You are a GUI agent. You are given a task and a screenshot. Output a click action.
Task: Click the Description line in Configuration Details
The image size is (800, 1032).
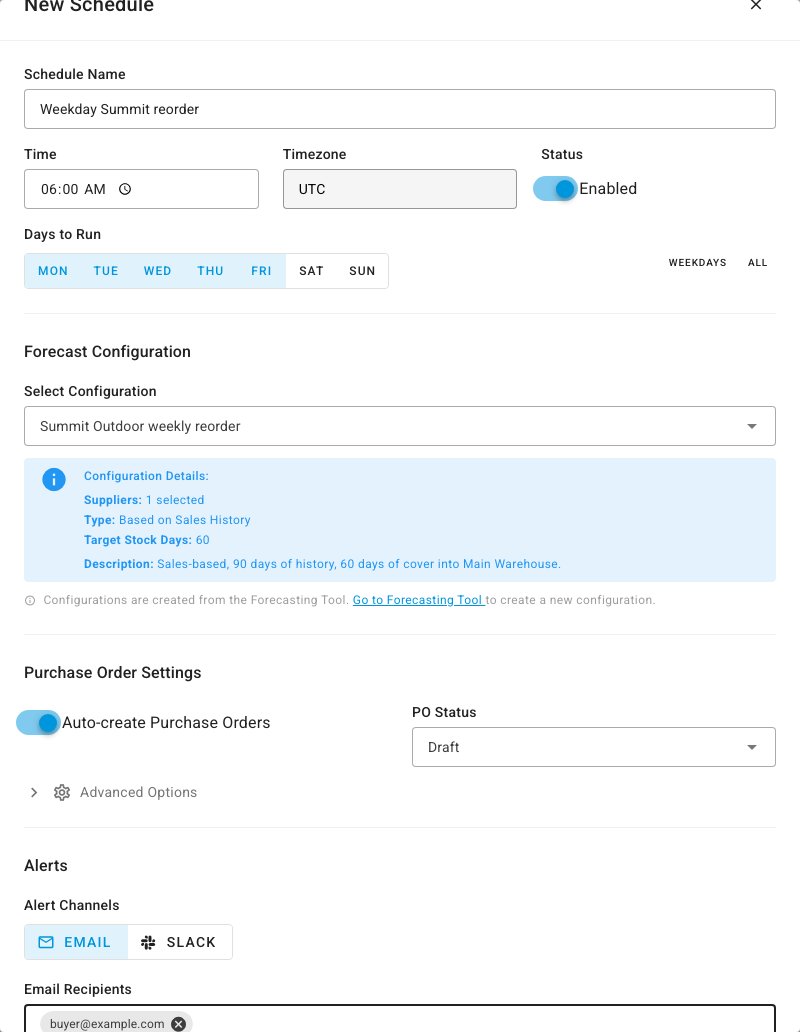pyautogui.click(x=322, y=564)
